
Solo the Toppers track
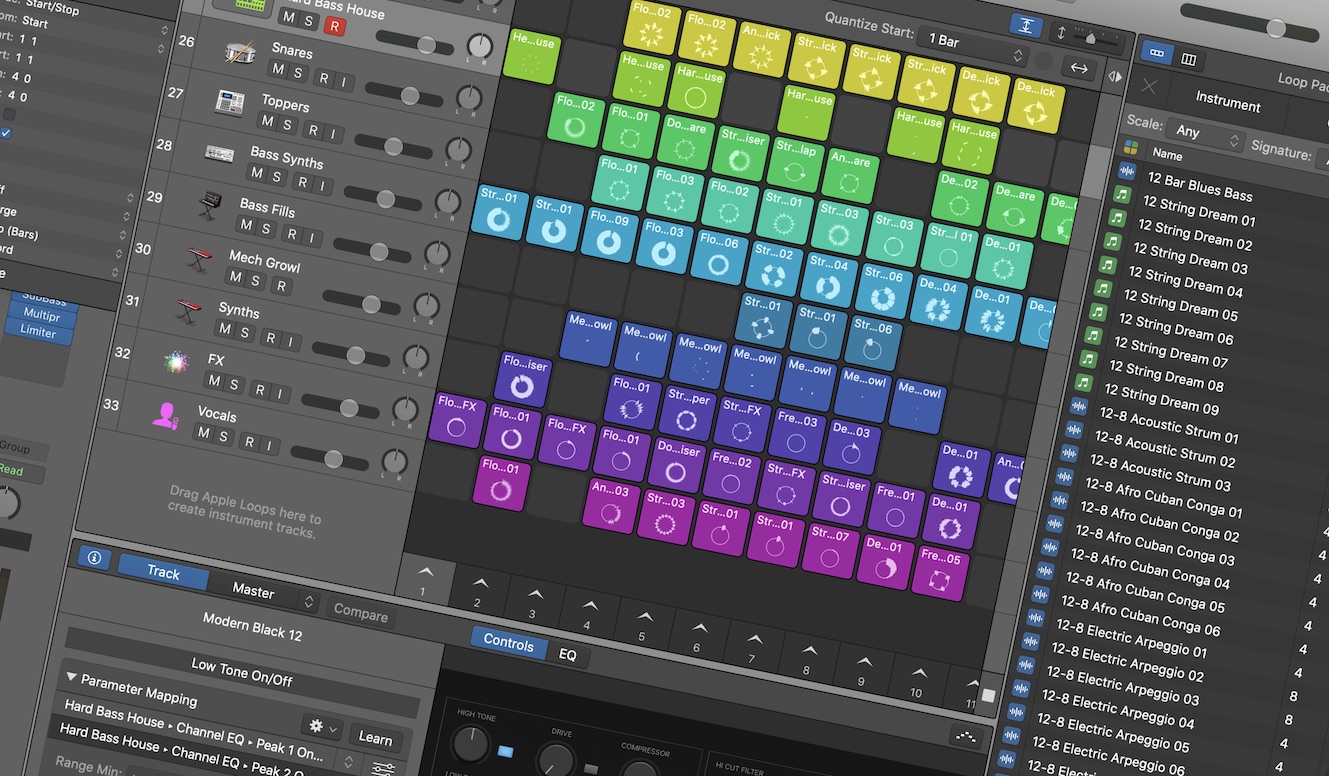coord(288,124)
